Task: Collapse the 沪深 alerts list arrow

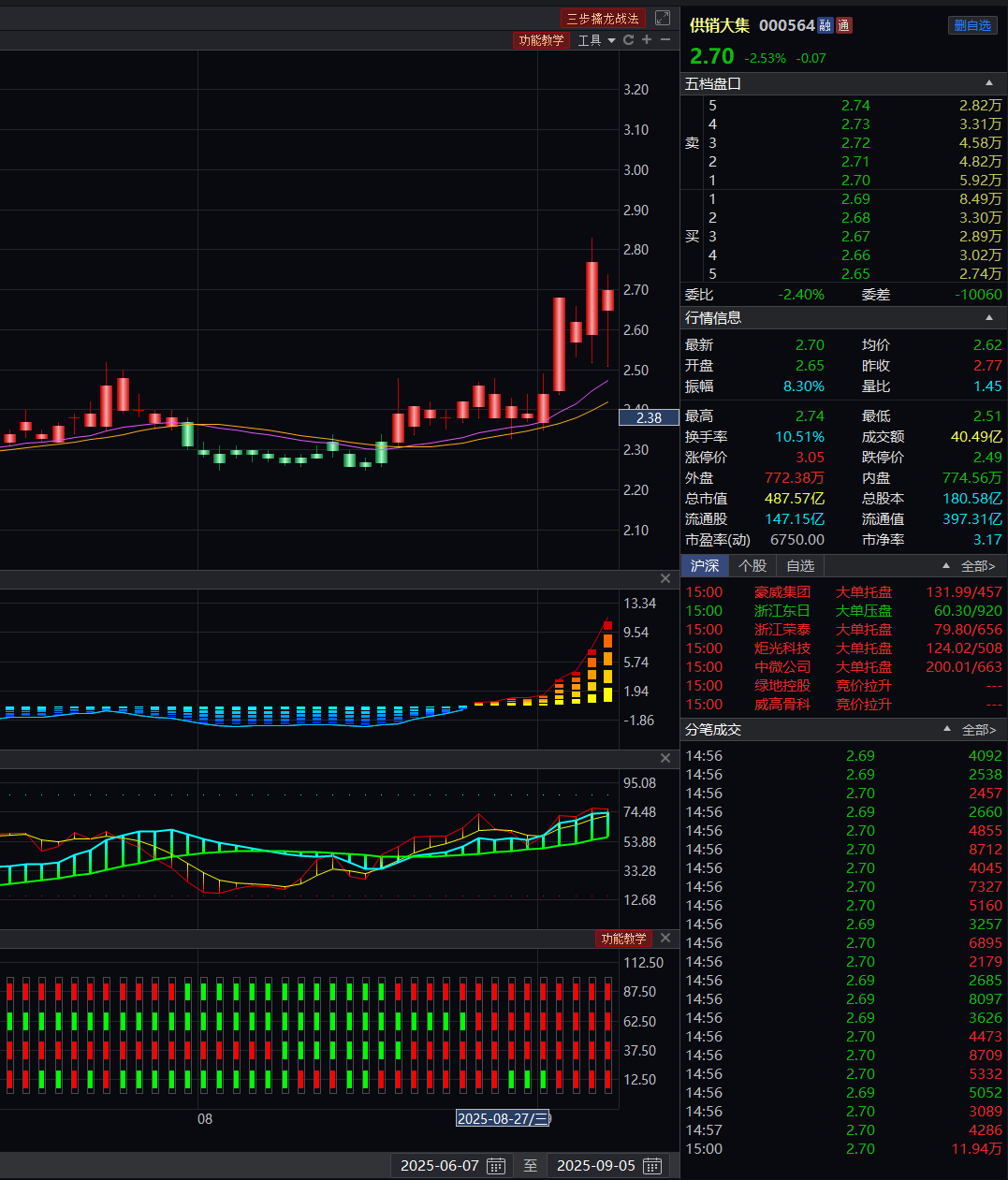Action: [946, 565]
